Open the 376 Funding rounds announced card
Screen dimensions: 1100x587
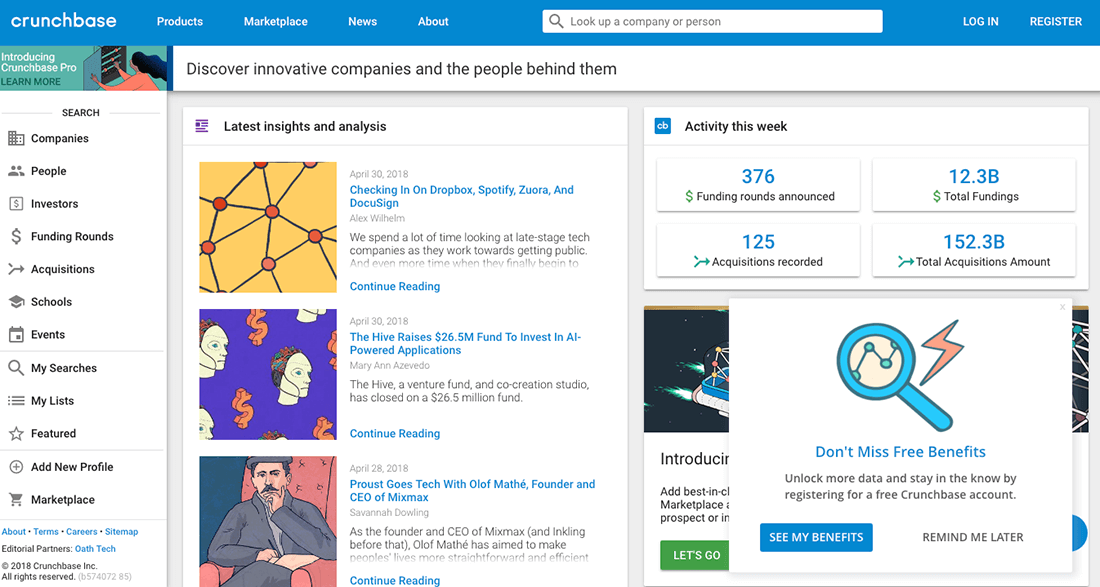pos(758,184)
